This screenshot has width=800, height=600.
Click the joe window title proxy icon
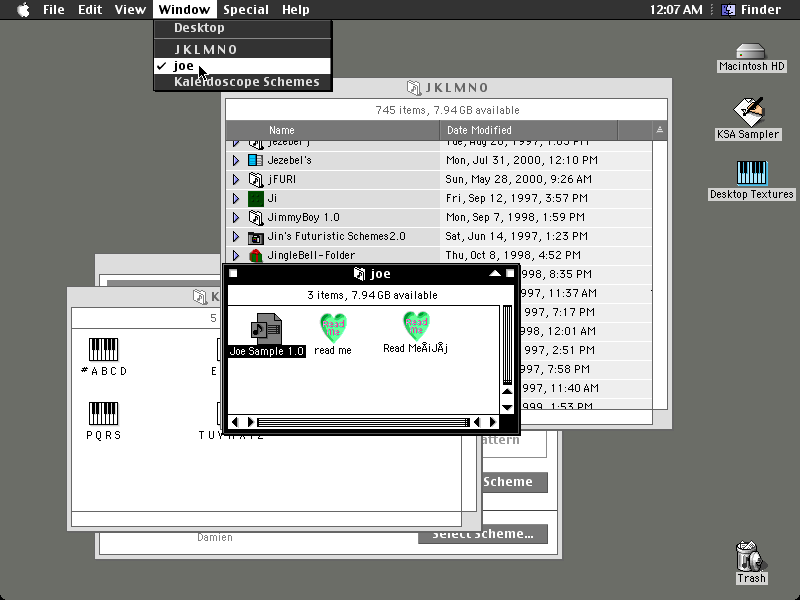(x=359, y=274)
